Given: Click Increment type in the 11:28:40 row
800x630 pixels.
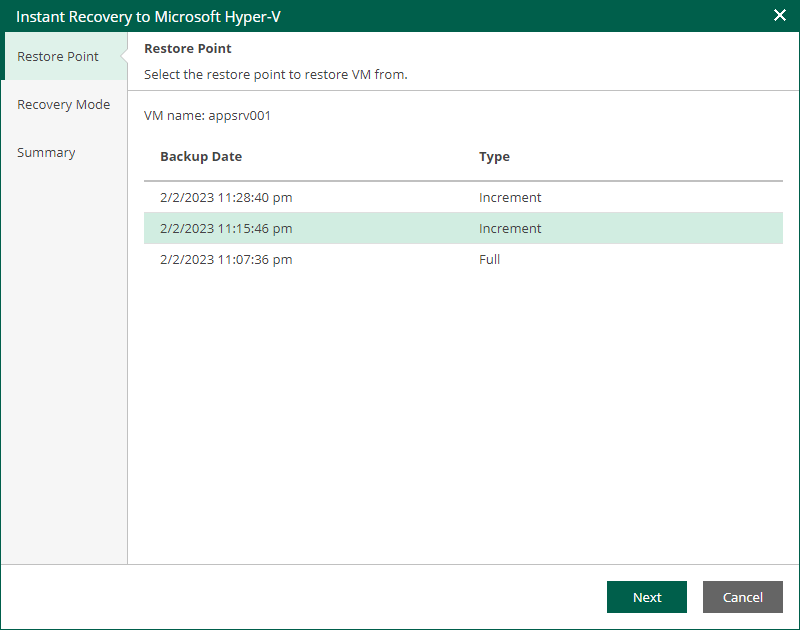Looking at the screenshot, I should pyautogui.click(x=510, y=197).
